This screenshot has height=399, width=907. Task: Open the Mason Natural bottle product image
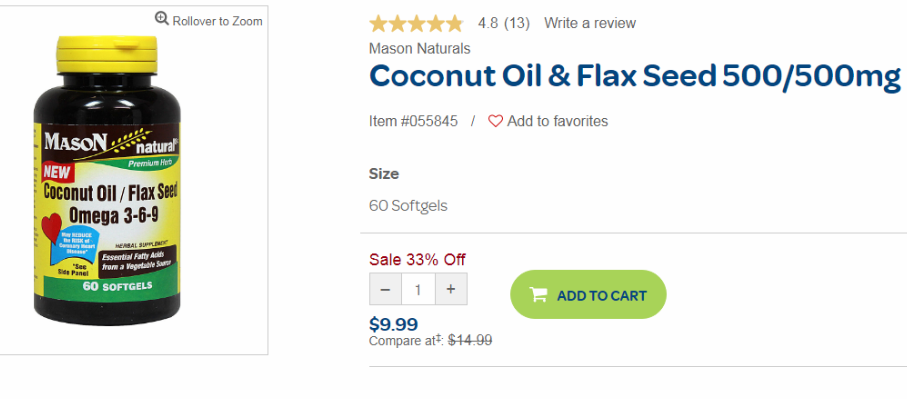click(x=108, y=180)
